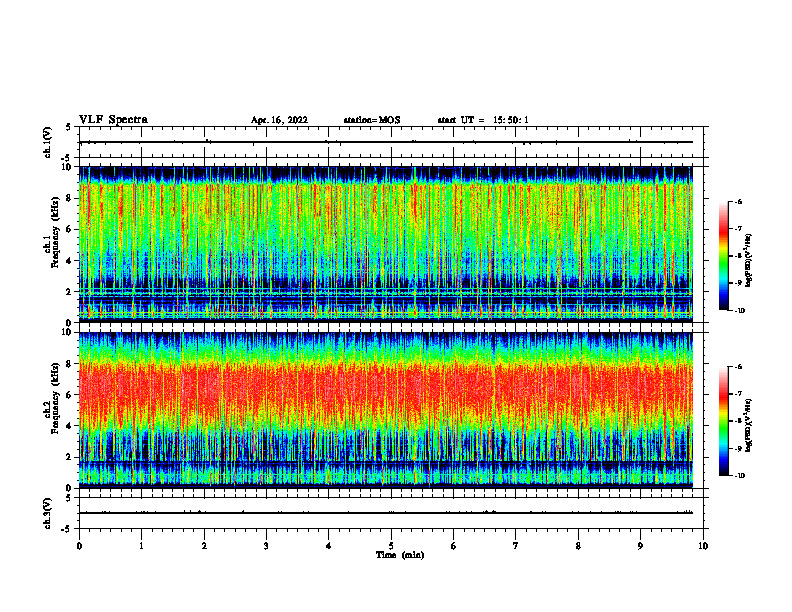Click the "4" tick on the time axis
The width and height of the screenshot is (792, 612).
(x=329, y=546)
